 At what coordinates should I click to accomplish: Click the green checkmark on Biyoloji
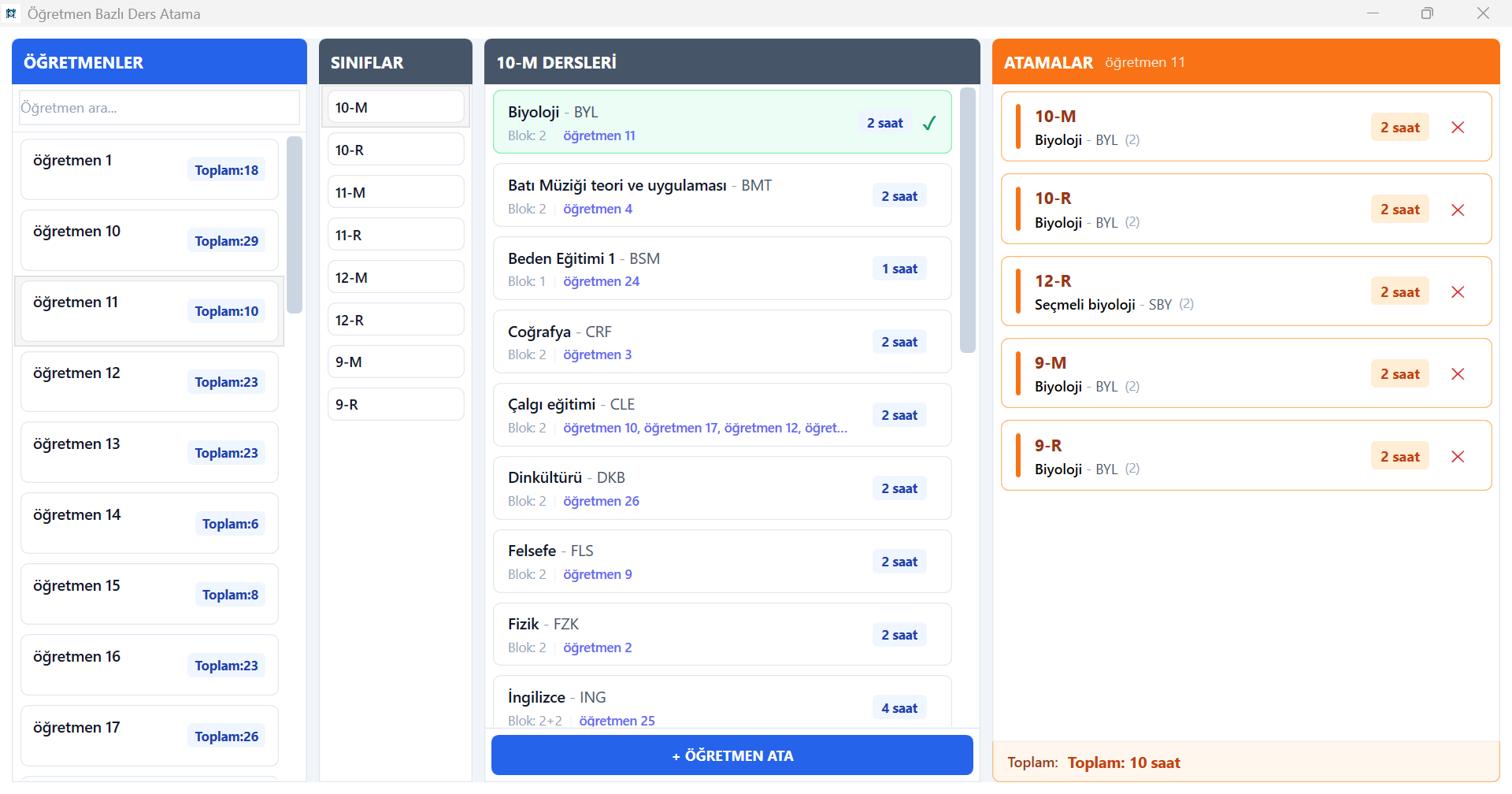pos(929,123)
